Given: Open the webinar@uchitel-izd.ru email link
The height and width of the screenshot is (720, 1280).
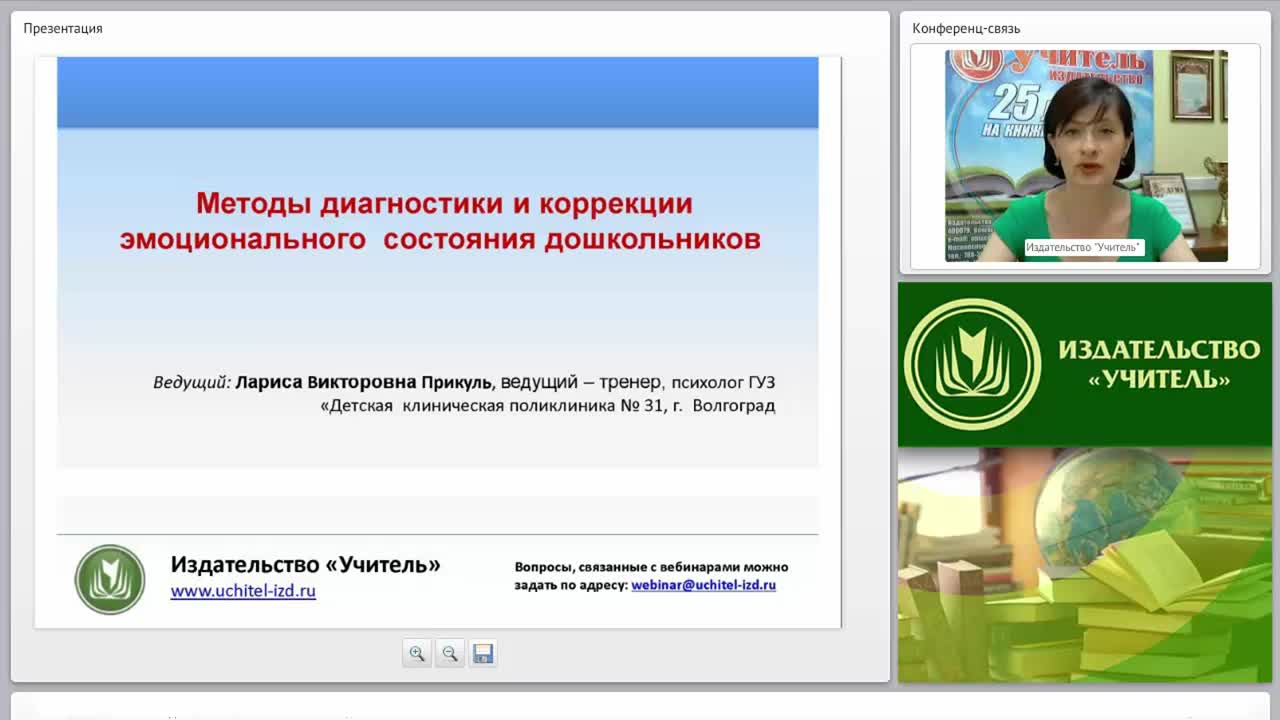Looking at the screenshot, I should coord(703,585).
